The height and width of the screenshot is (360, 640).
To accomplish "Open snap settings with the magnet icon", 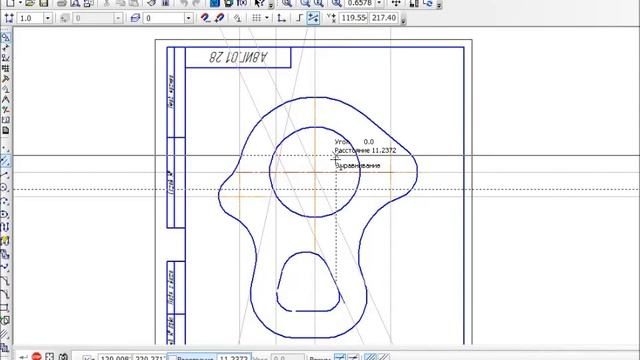I will tap(205, 18).
